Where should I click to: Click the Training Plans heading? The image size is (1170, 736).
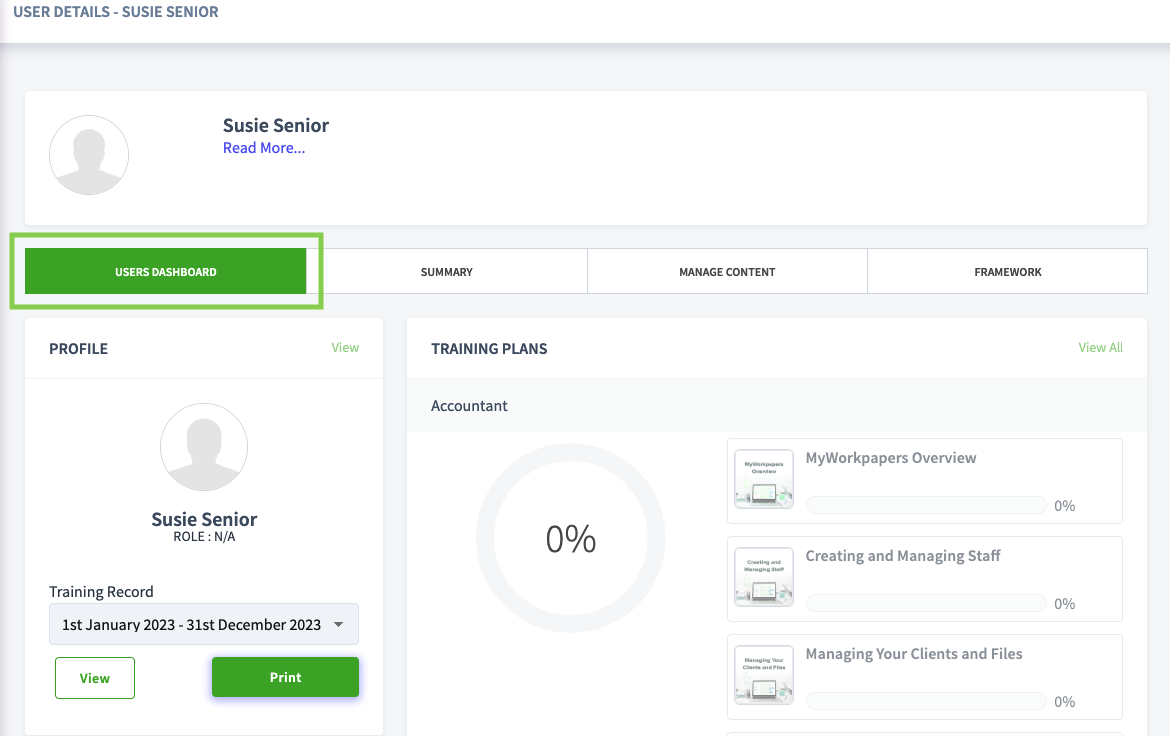489,349
